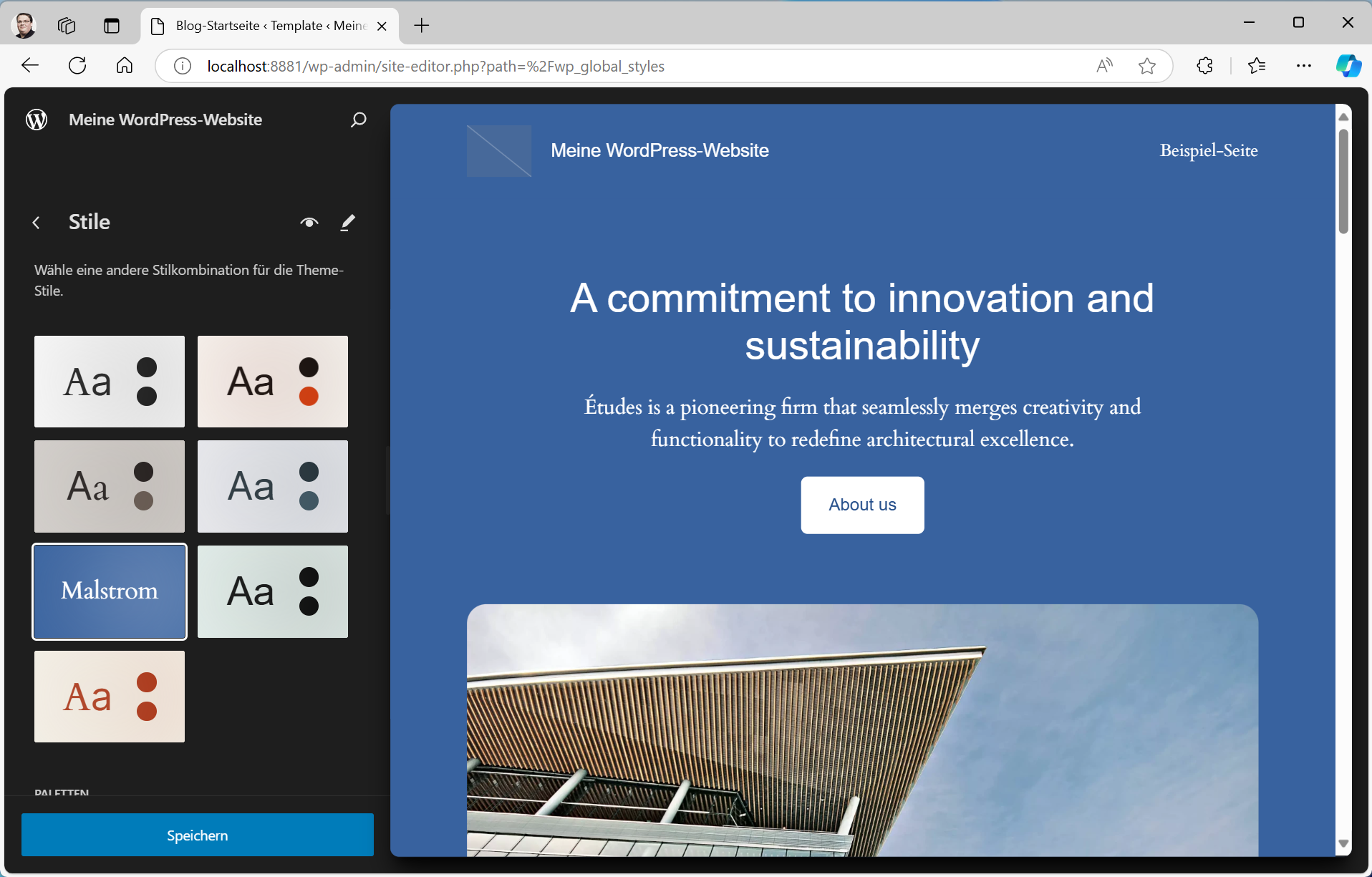Open the tab actions menu
The height and width of the screenshot is (877, 1372).
coord(111,26)
